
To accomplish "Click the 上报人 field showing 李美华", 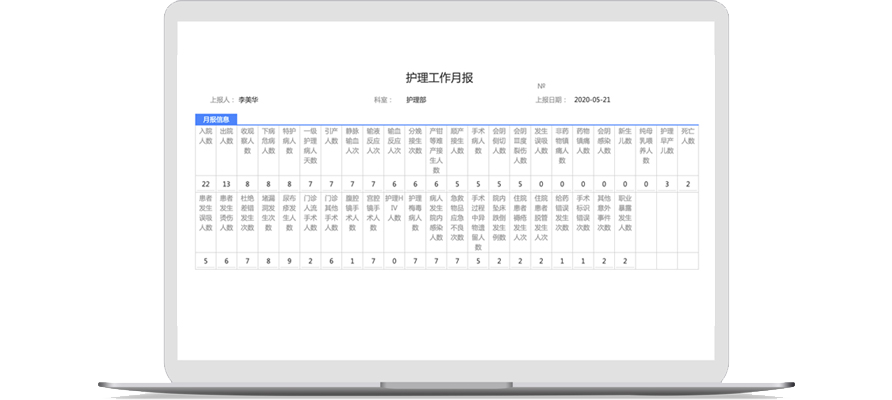I will point(249,100).
